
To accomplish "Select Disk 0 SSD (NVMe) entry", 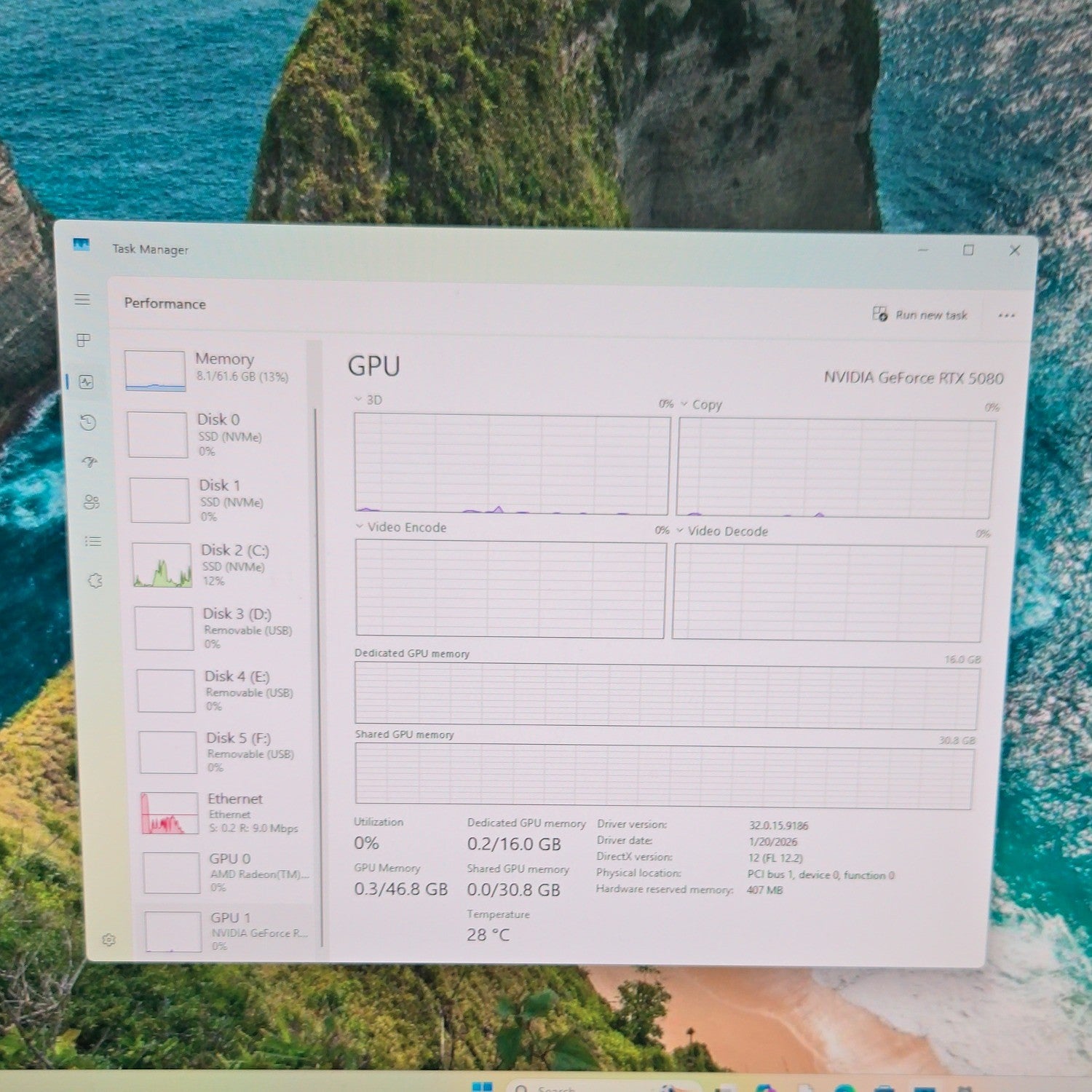I will [217, 435].
